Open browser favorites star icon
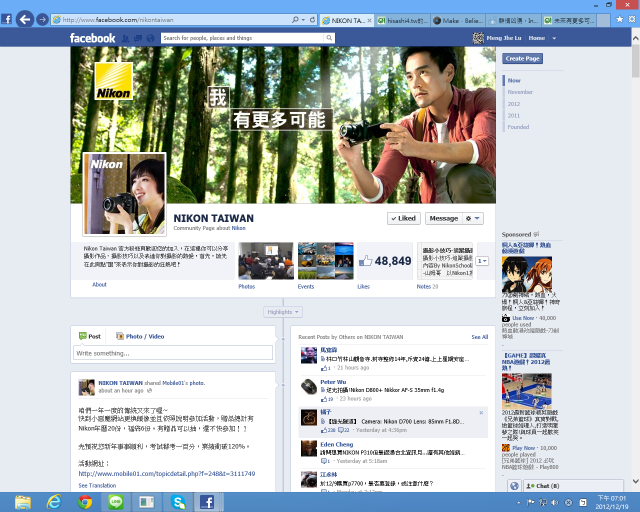 (620, 19)
